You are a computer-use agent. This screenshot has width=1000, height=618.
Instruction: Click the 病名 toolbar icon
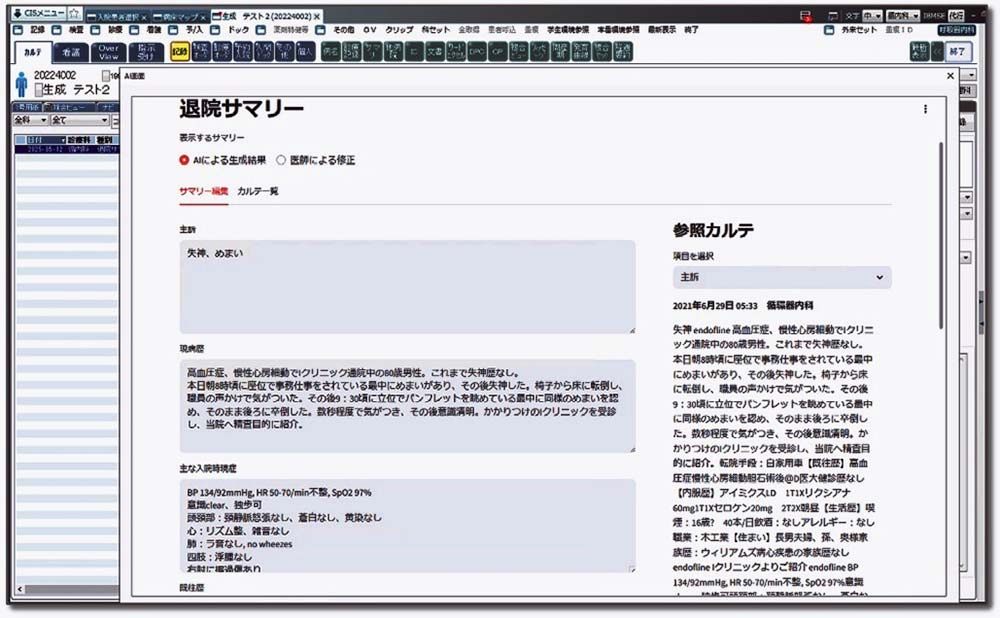[x=330, y=52]
